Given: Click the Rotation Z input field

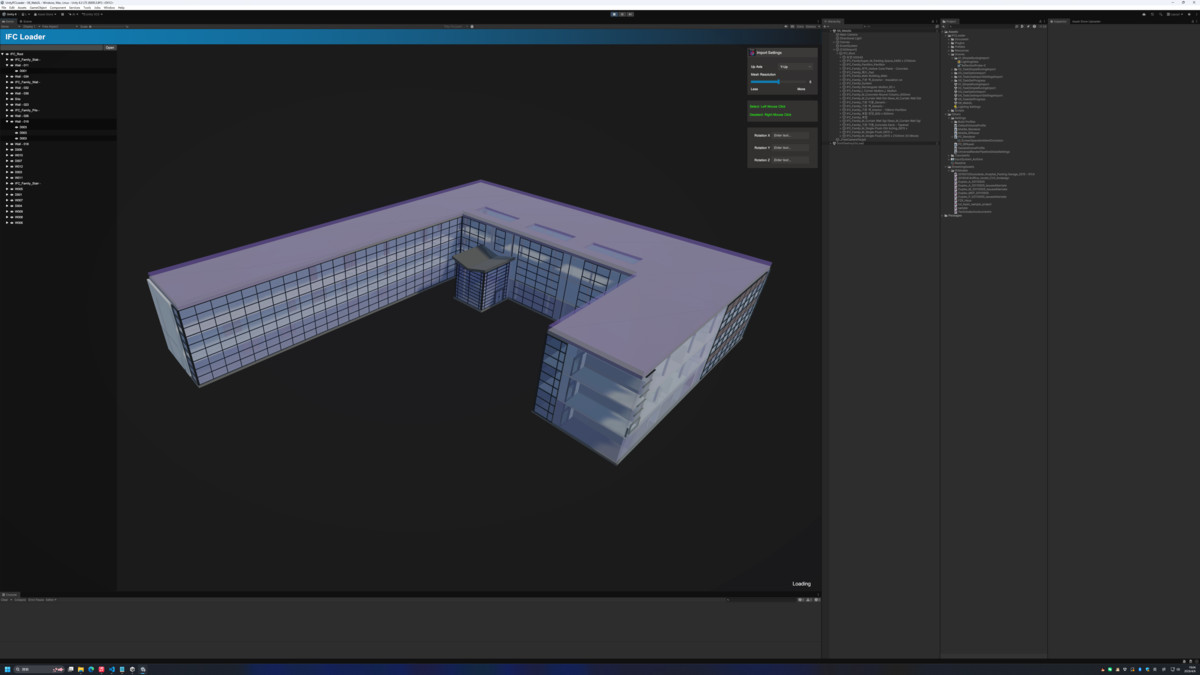Looking at the screenshot, I should (790, 159).
